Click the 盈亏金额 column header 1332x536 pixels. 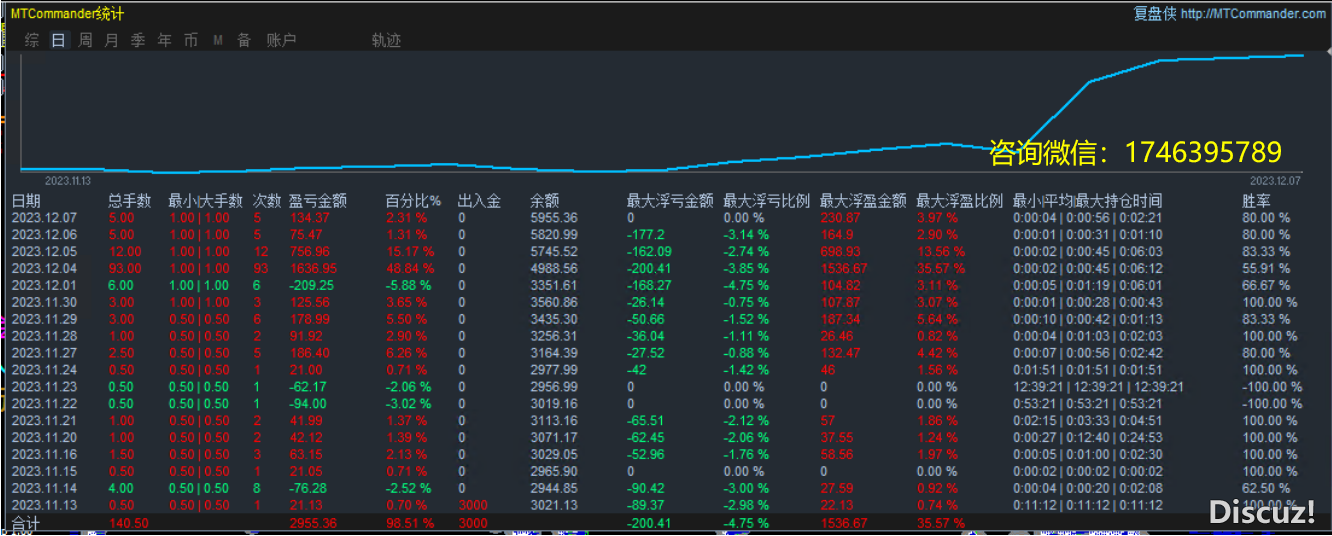coord(317,201)
